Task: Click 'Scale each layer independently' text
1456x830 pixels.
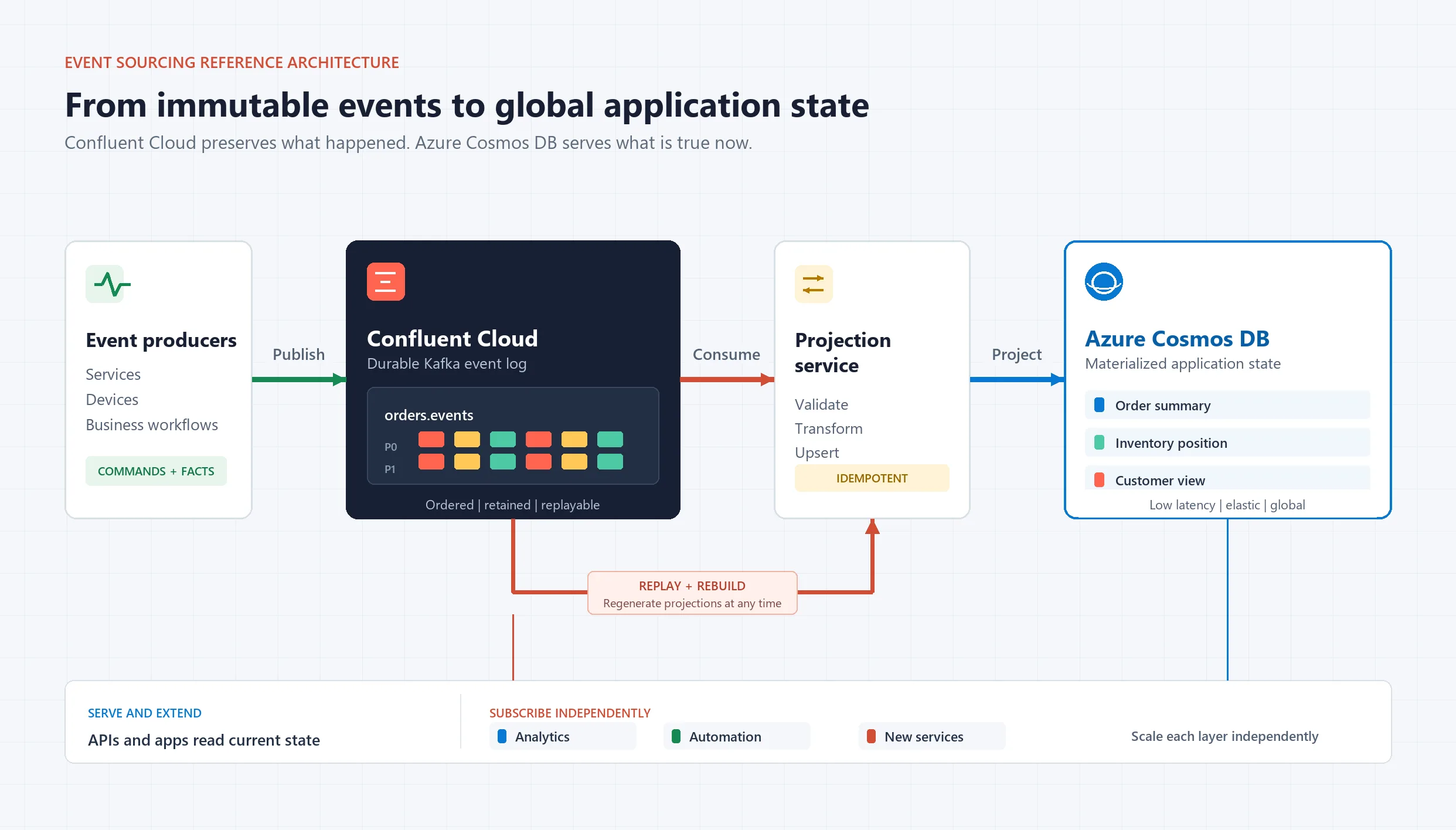Action: (1224, 736)
